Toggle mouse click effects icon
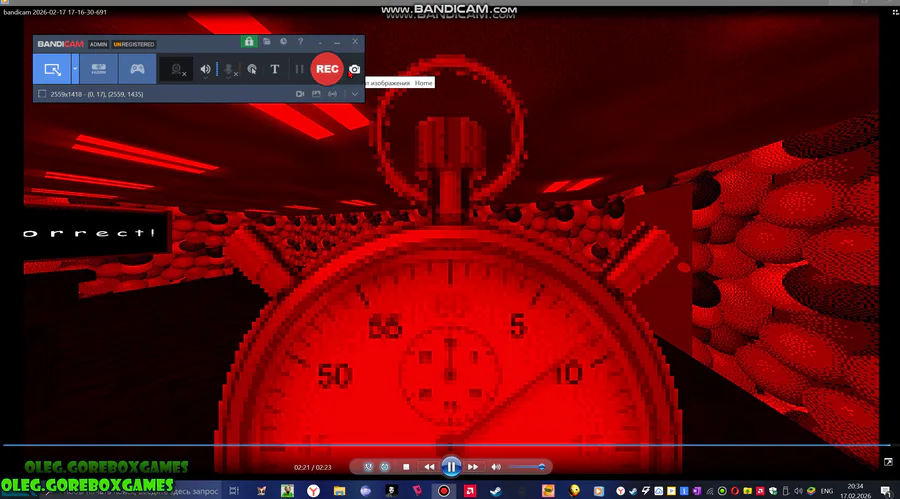 [x=252, y=69]
